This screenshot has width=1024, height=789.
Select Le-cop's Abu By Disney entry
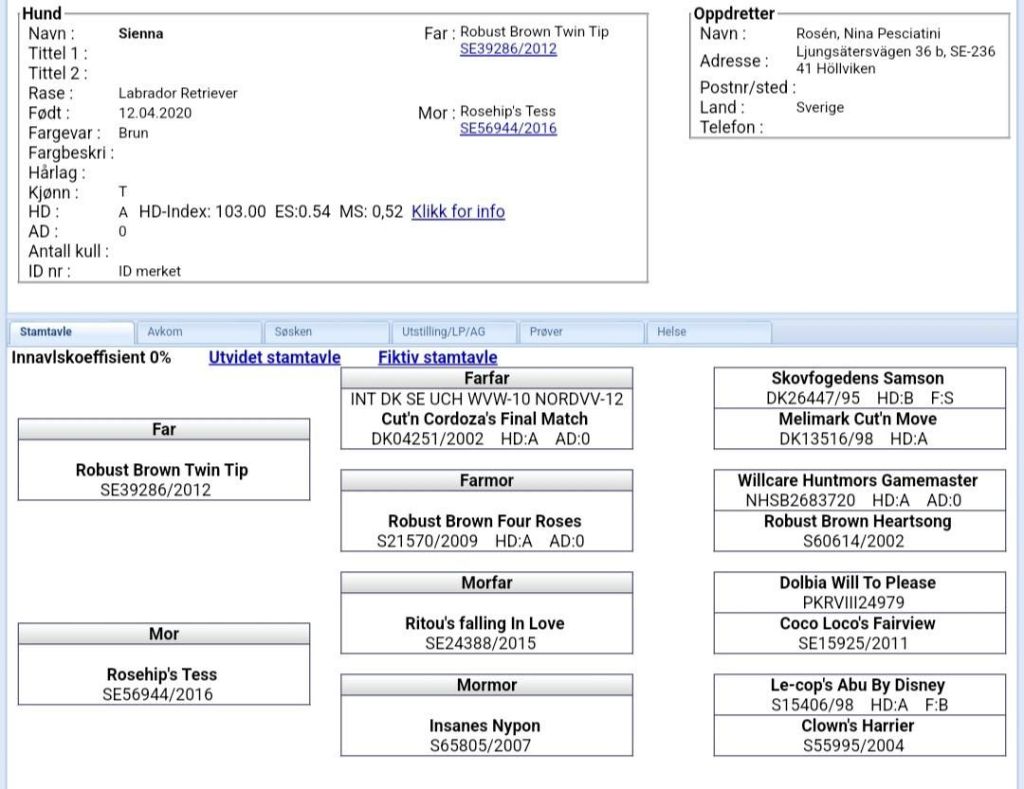tap(858, 686)
